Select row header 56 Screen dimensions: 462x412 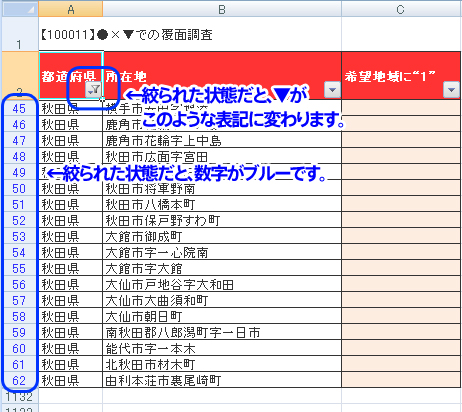pos(19,284)
